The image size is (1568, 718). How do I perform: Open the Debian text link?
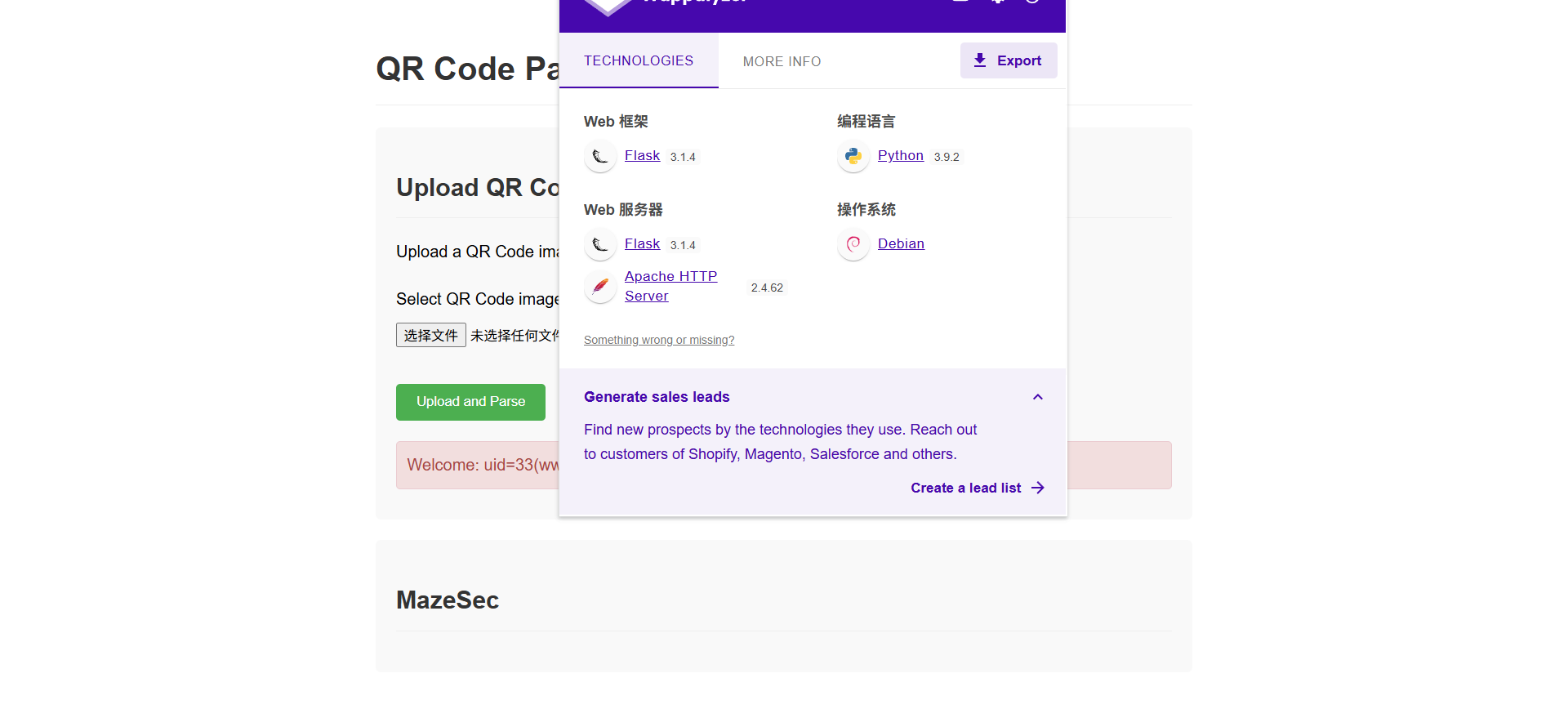point(901,244)
